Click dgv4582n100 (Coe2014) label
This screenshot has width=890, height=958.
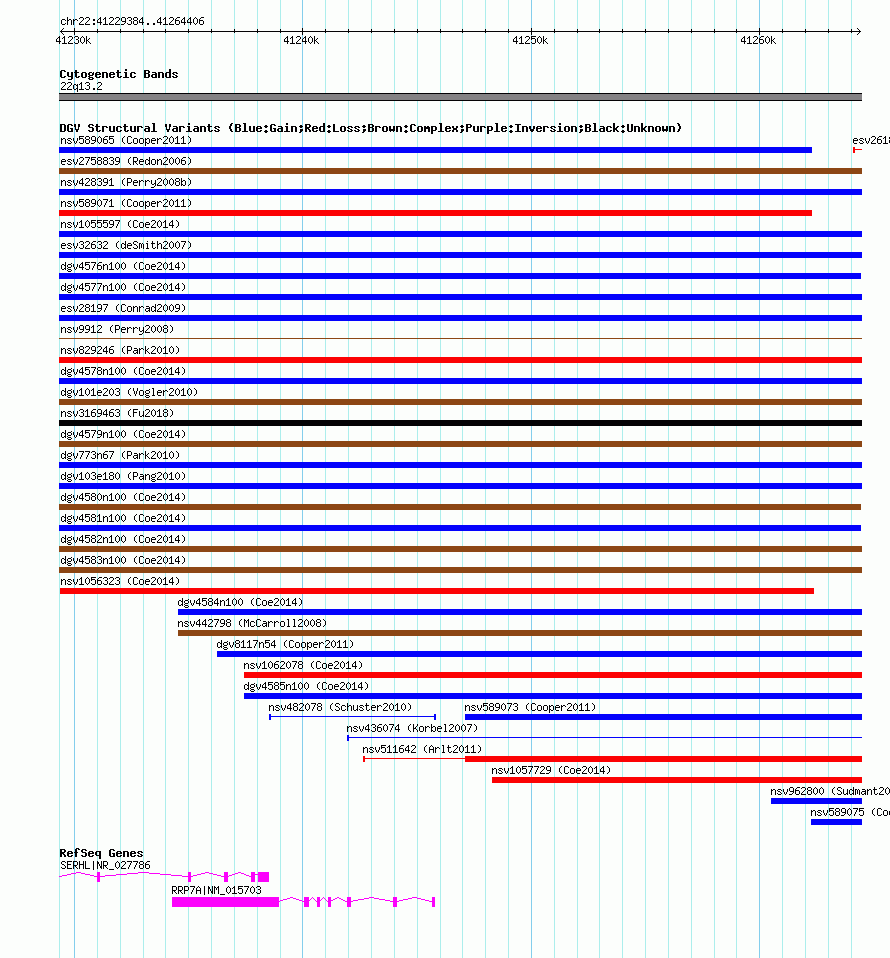tap(123, 539)
